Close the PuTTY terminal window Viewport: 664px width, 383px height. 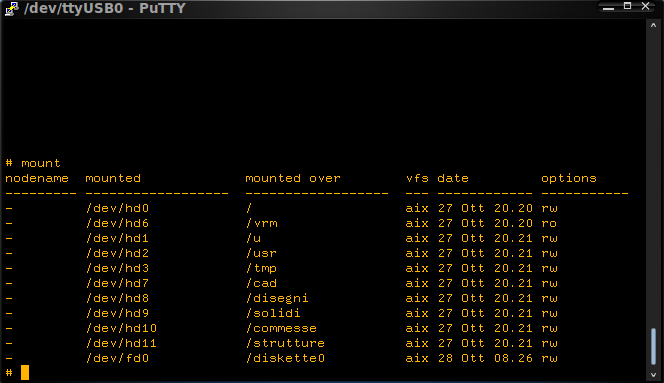click(x=646, y=6)
